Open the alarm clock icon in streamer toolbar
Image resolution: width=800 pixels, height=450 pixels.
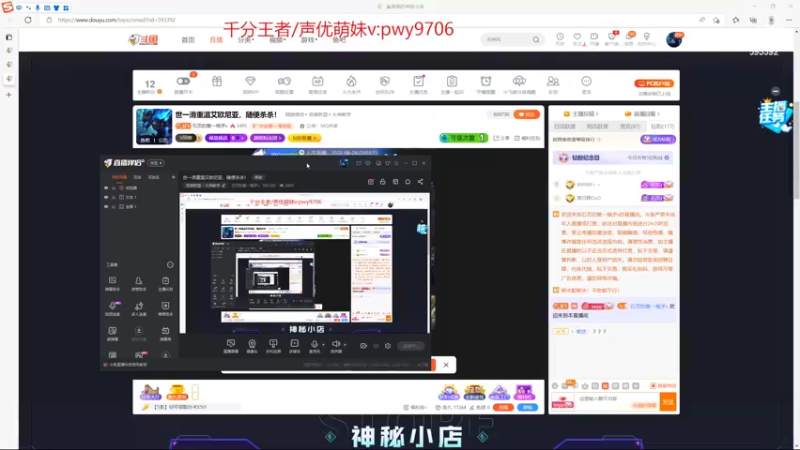(x=486, y=82)
